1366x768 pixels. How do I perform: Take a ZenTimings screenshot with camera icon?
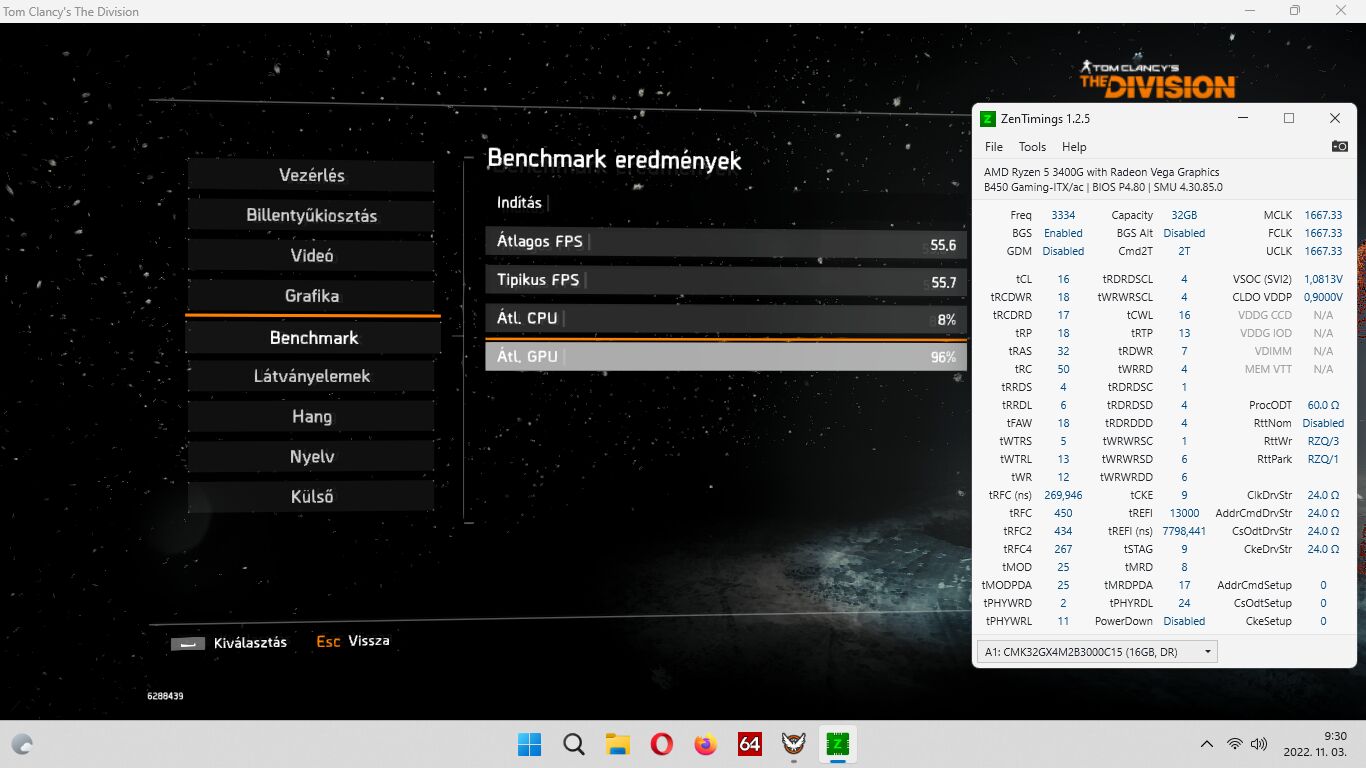(x=1339, y=146)
